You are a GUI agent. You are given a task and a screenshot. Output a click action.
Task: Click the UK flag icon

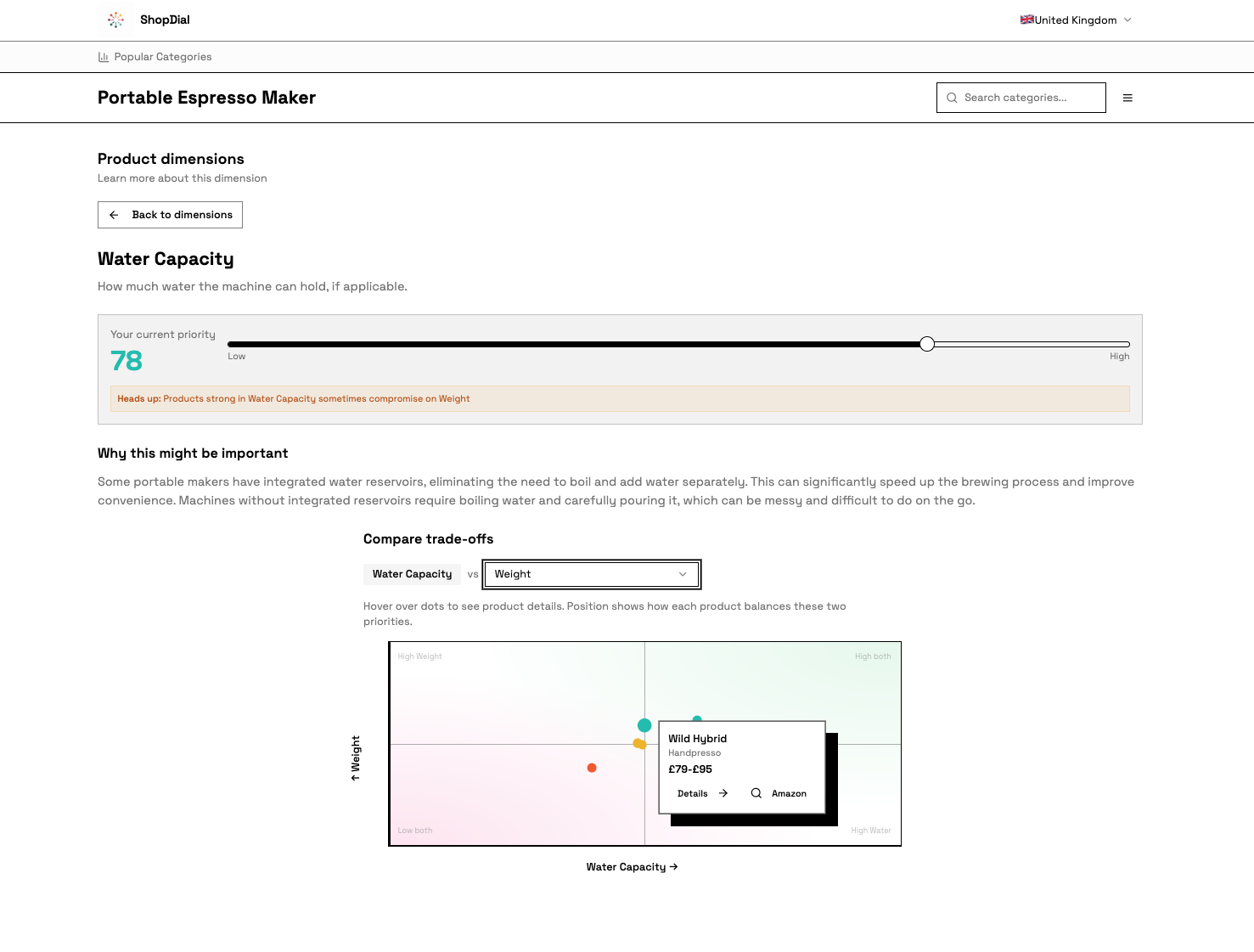tap(1026, 20)
